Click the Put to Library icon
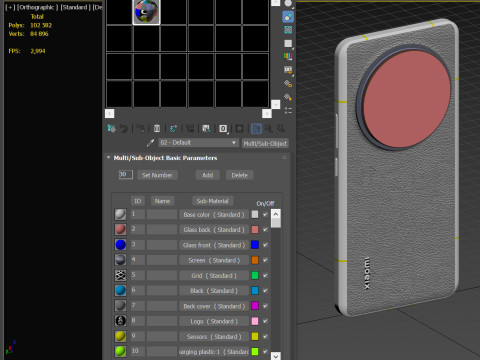480x360 pixels. (x=206, y=129)
